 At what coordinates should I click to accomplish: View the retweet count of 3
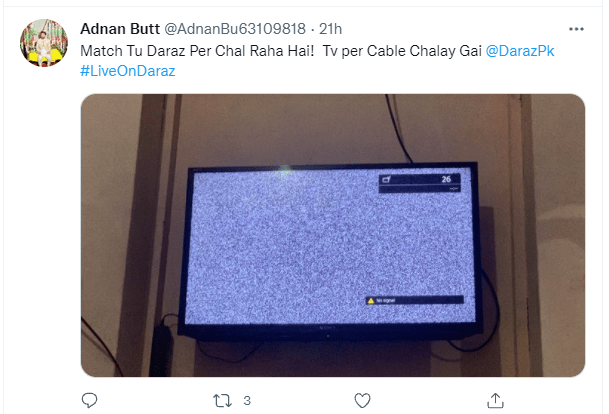click(x=247, y=400)
